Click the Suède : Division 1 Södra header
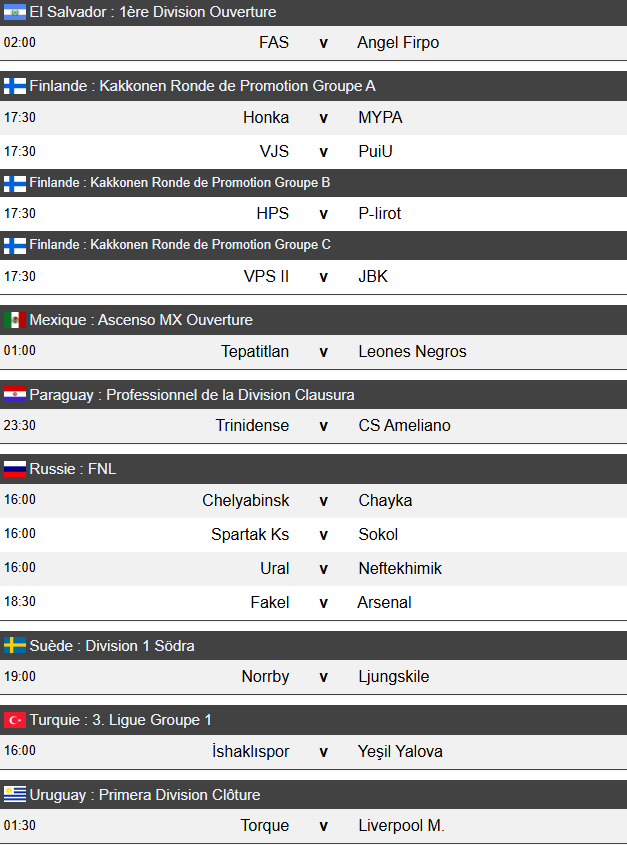The height and width of the screenshot is (845, 627). (x=112, y=646)
